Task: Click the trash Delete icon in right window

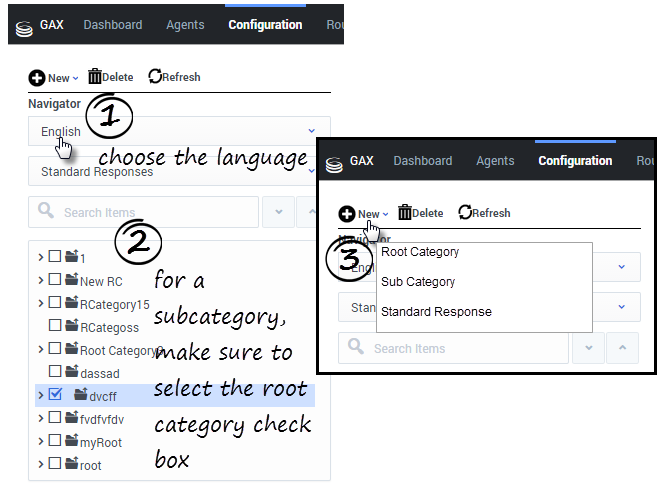Action: click(x=405, y=212)
